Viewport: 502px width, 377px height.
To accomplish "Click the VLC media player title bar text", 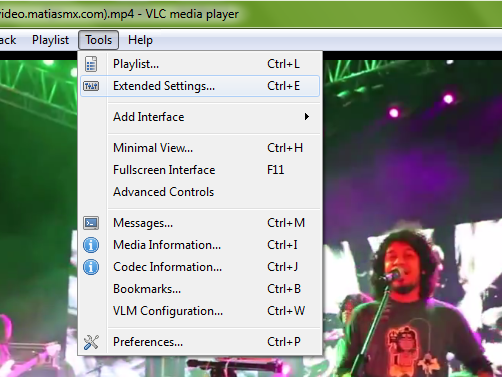I will point(192,14).
